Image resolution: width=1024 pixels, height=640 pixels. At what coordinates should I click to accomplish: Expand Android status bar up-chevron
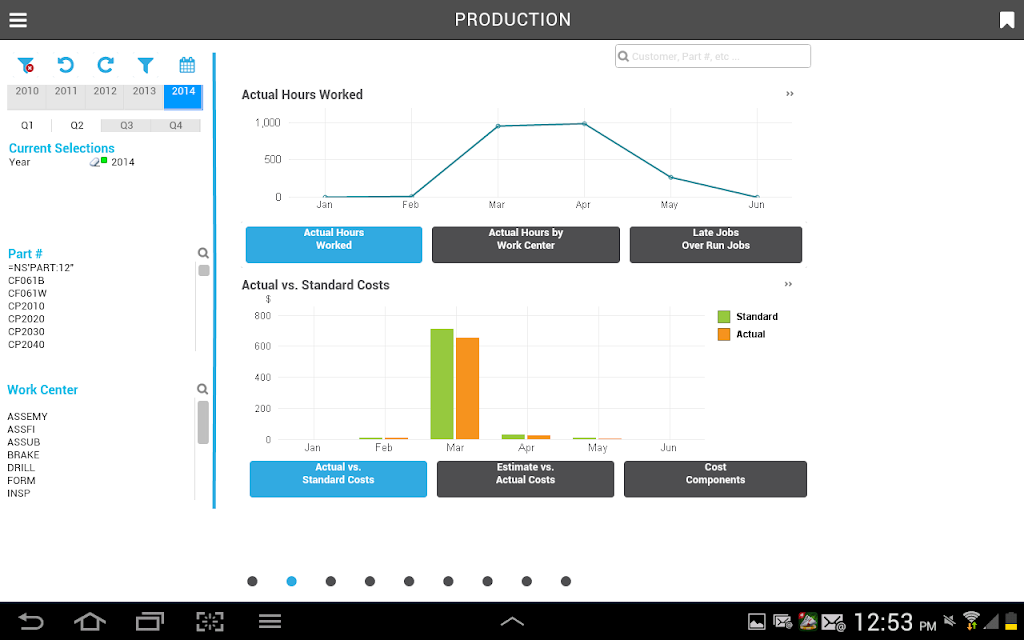point(512,621)
